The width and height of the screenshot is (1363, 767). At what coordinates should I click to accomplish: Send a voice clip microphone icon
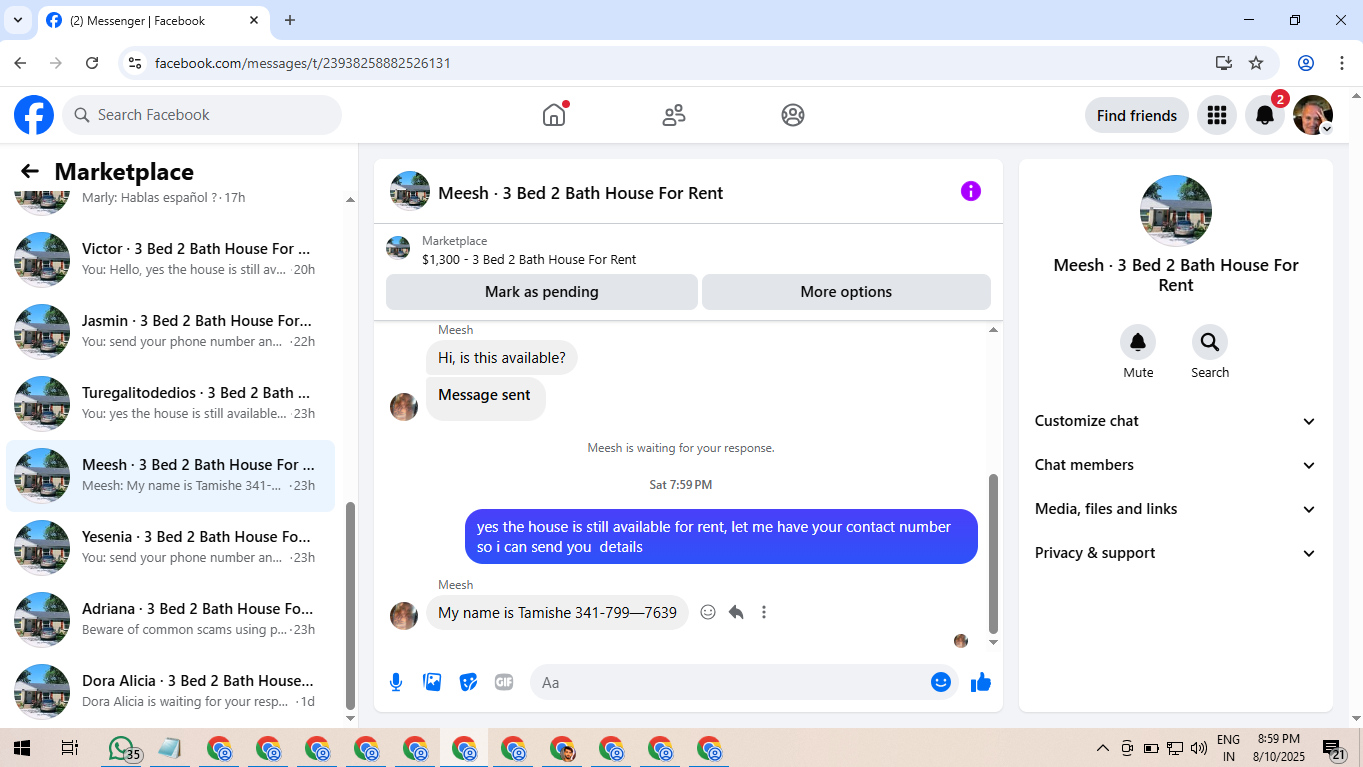pyautogui.click(x=396, y=682)
